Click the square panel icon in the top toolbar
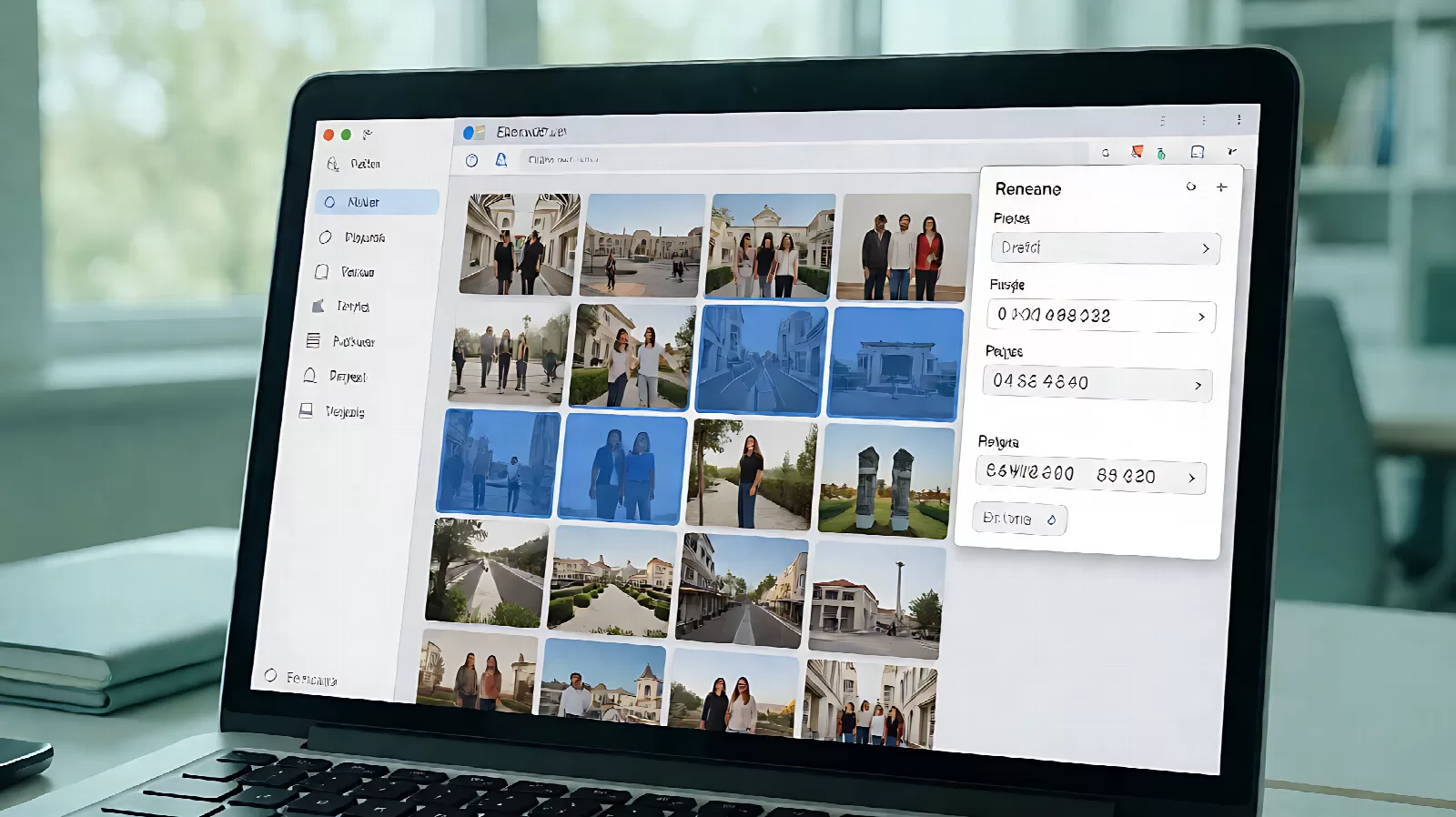The height and width of the screenshot is (817, 1456). tap(1198, 152)
